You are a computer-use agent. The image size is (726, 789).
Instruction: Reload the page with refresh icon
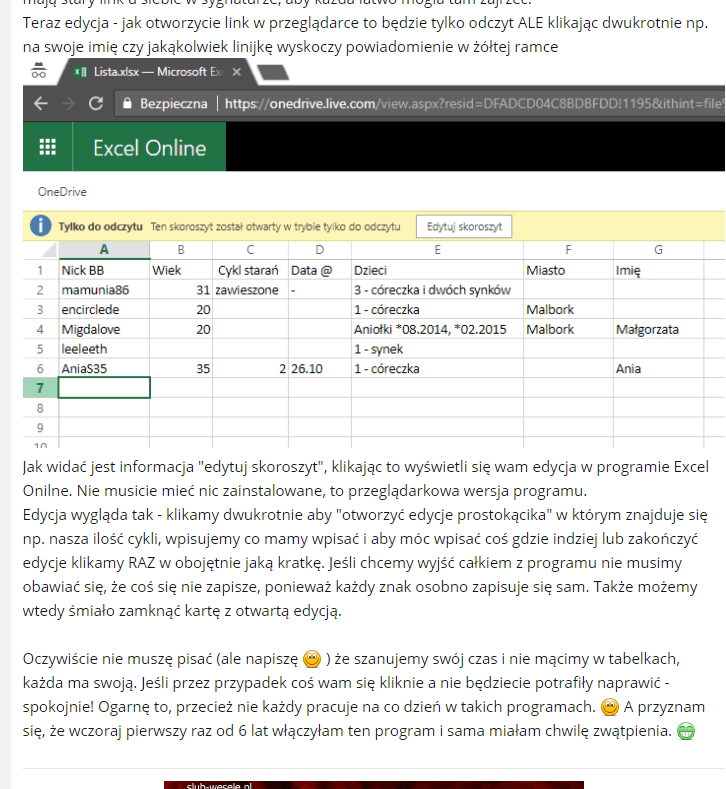coord(96,104)
